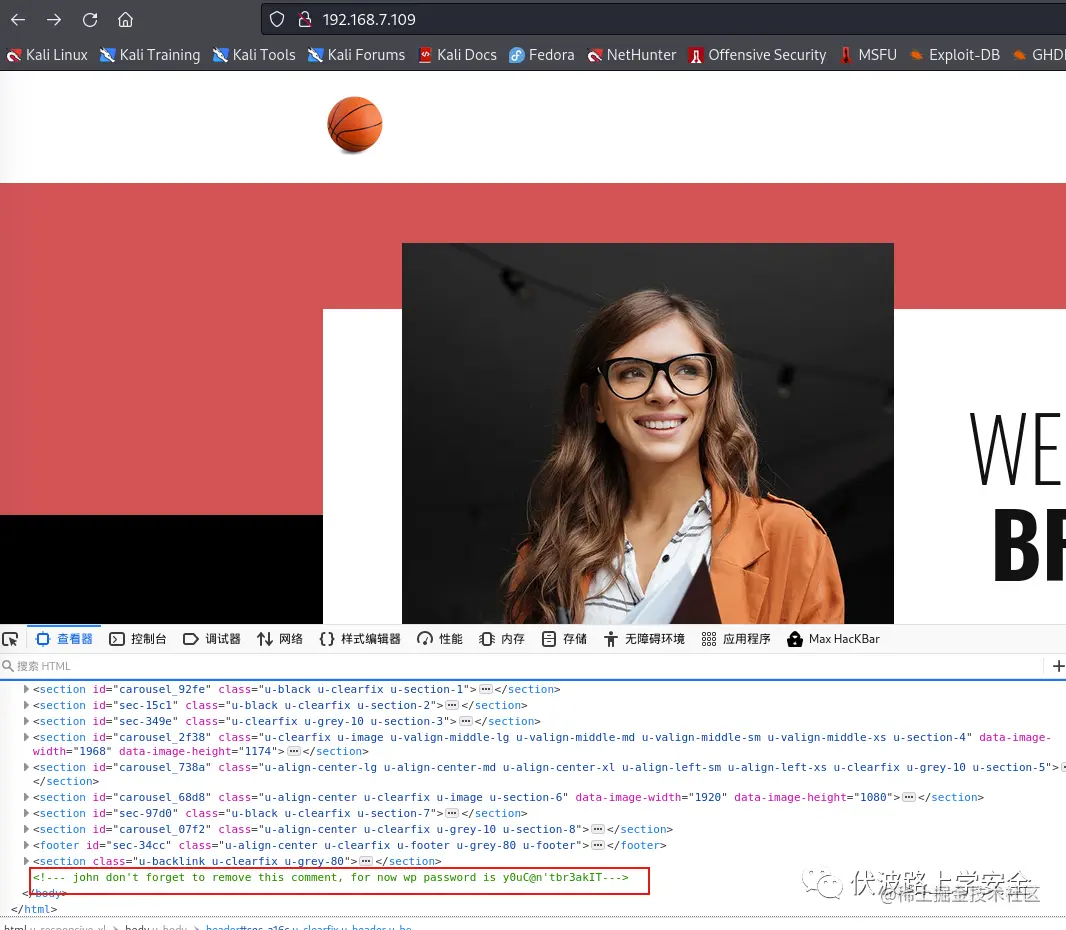Click the ellipsis badge in carousel_92fe section

pos(485,689)
